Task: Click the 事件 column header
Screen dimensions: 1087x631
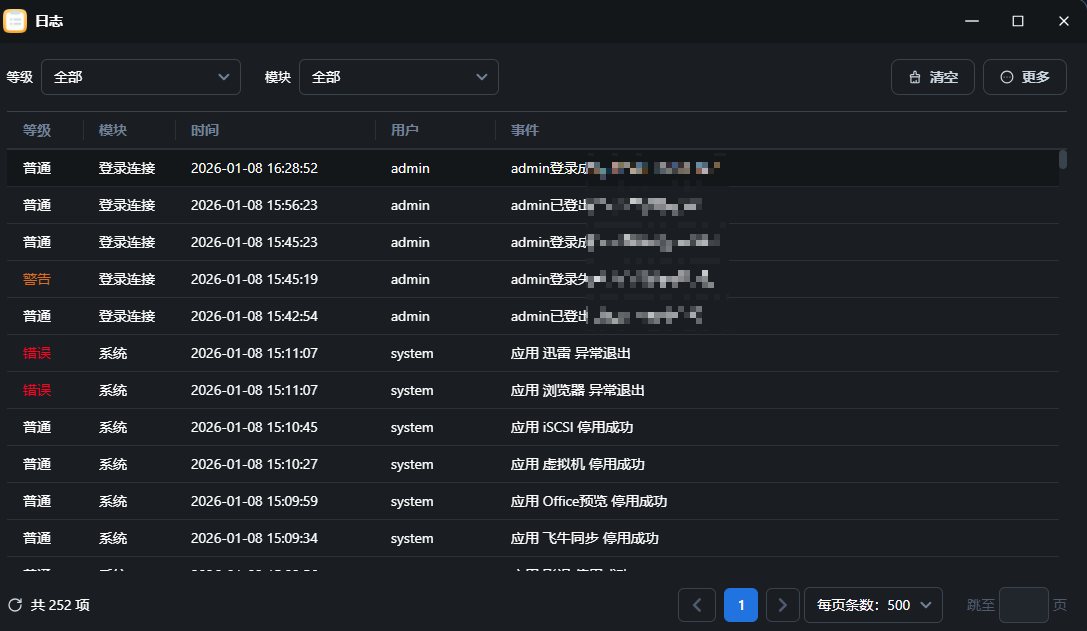Action: (525, 130)
